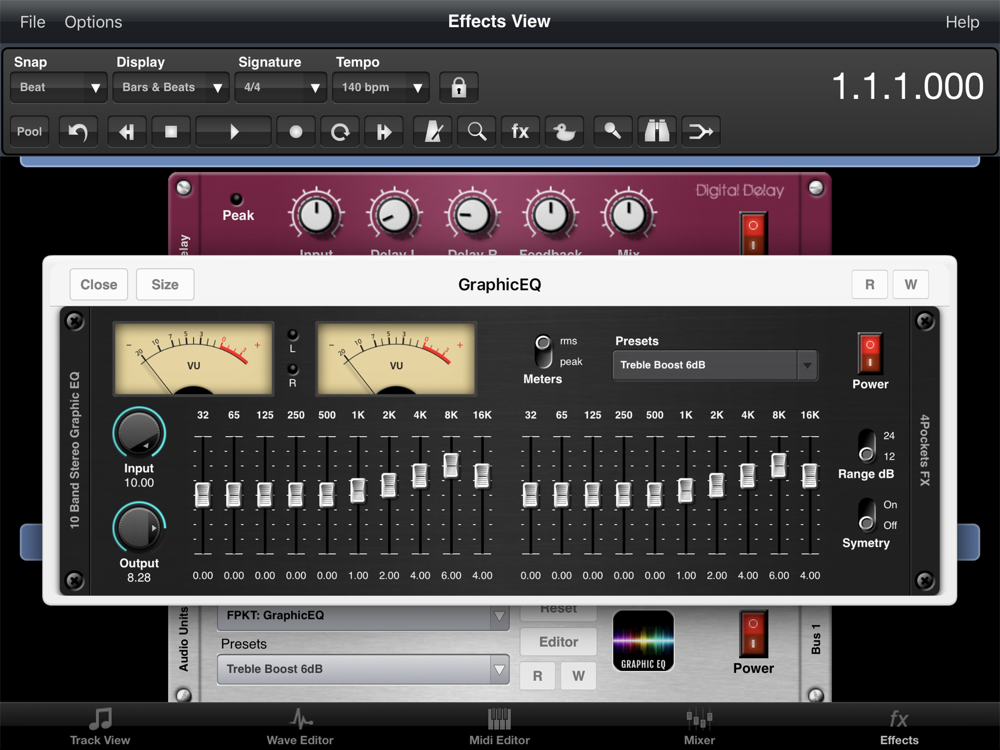Open effects with the fx toolbar icon
This screenshot has height=750, width=1000.
pos(520,132)
